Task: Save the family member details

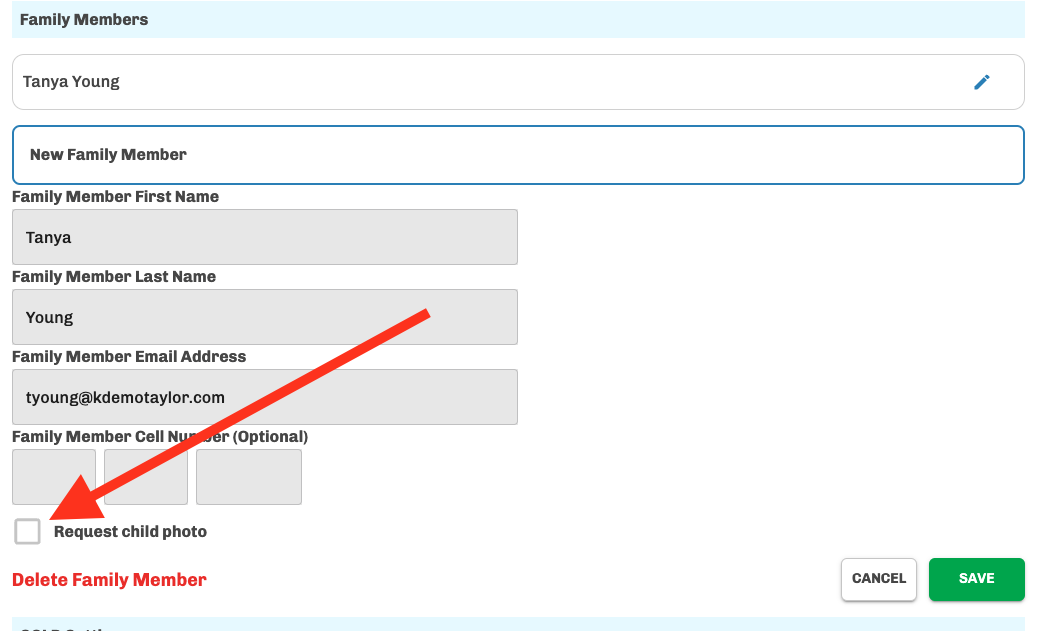Action: pos(976,579)
